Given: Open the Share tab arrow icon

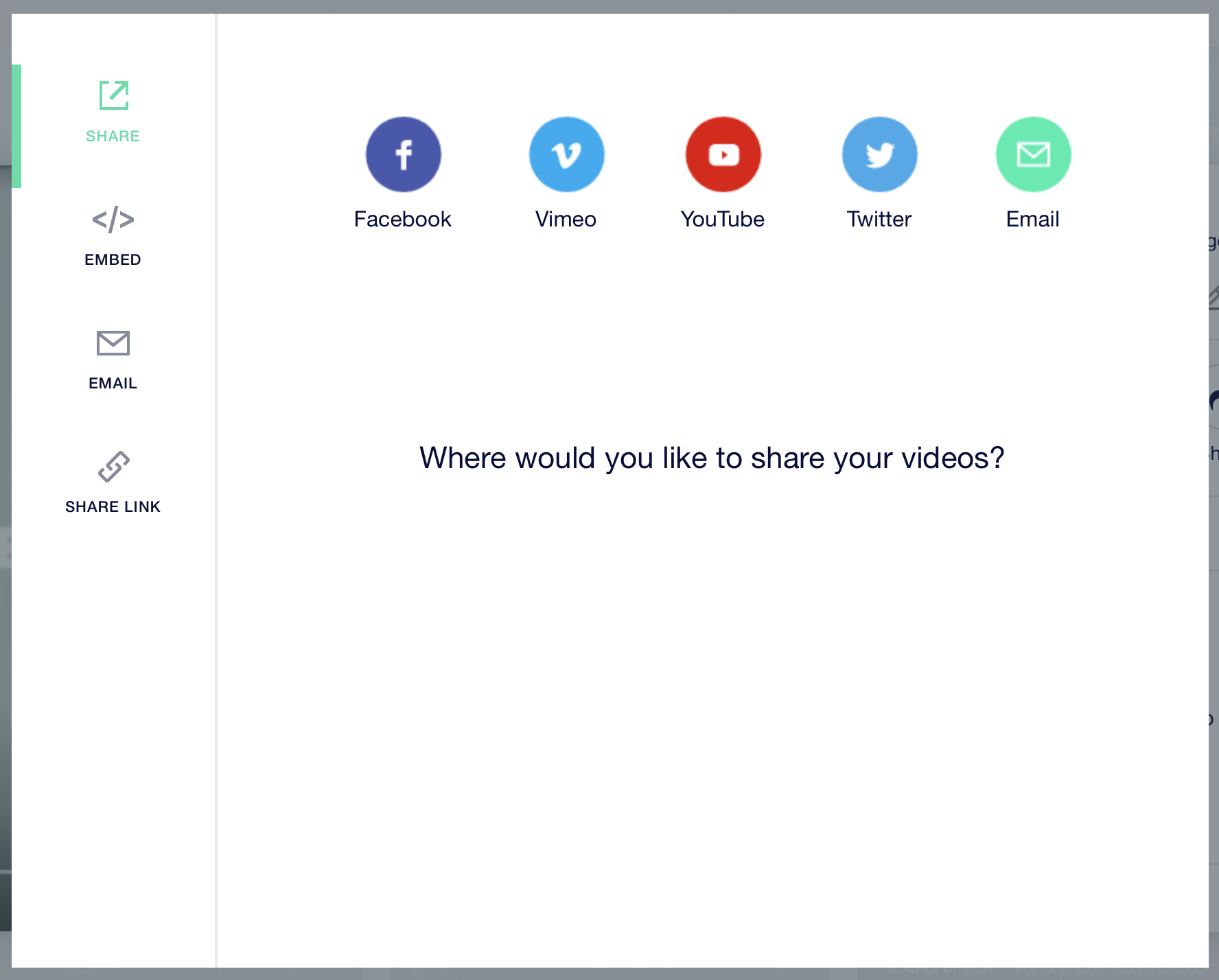Looking at the screenshot, I should pyautogui.click(x=114, y=95).
